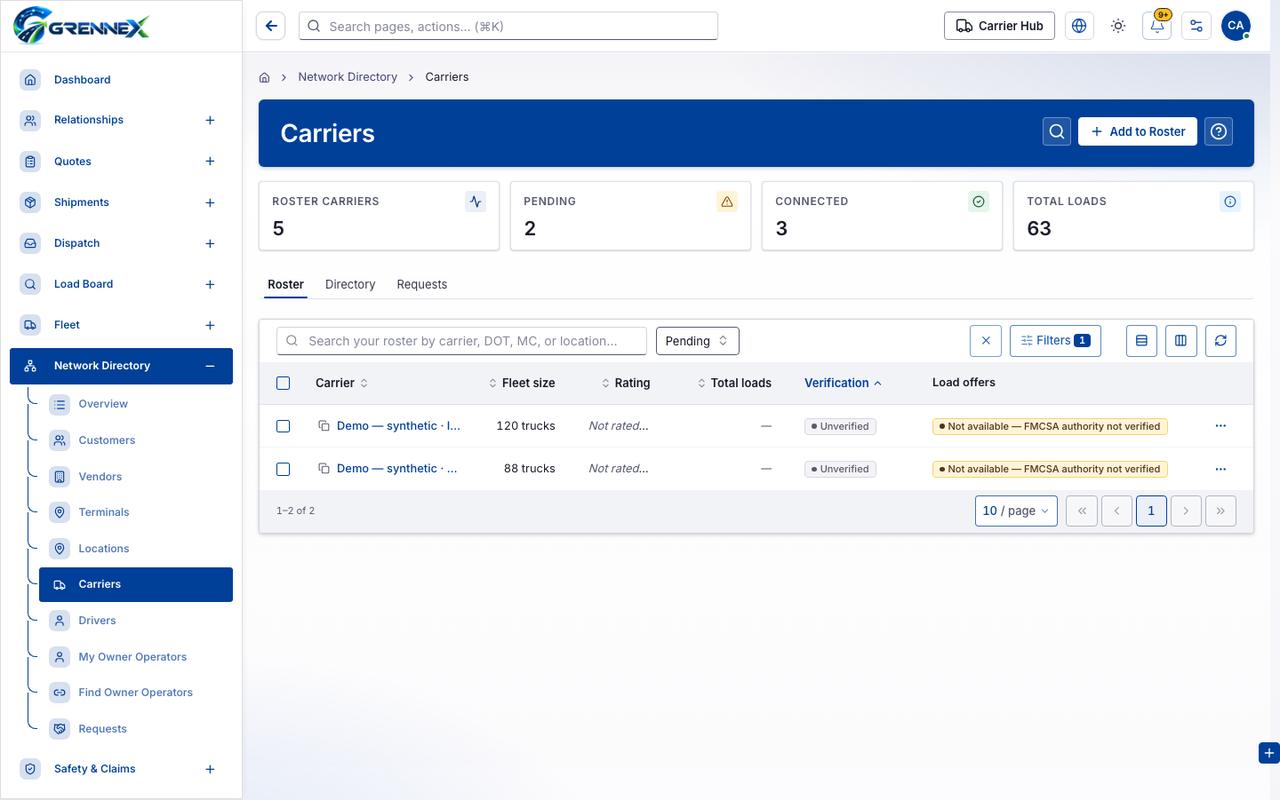Image resolution: width=1280 pixels, height=800 pixels.
Task: Open the notifications bell
Action: [1157, 26]
